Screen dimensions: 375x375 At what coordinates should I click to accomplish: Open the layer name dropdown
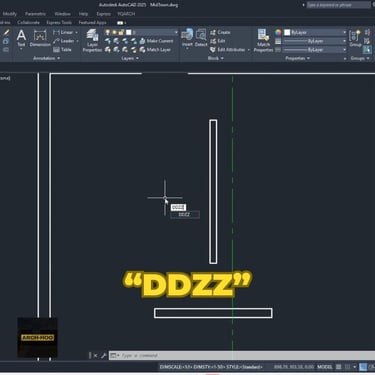click(152, 32)
